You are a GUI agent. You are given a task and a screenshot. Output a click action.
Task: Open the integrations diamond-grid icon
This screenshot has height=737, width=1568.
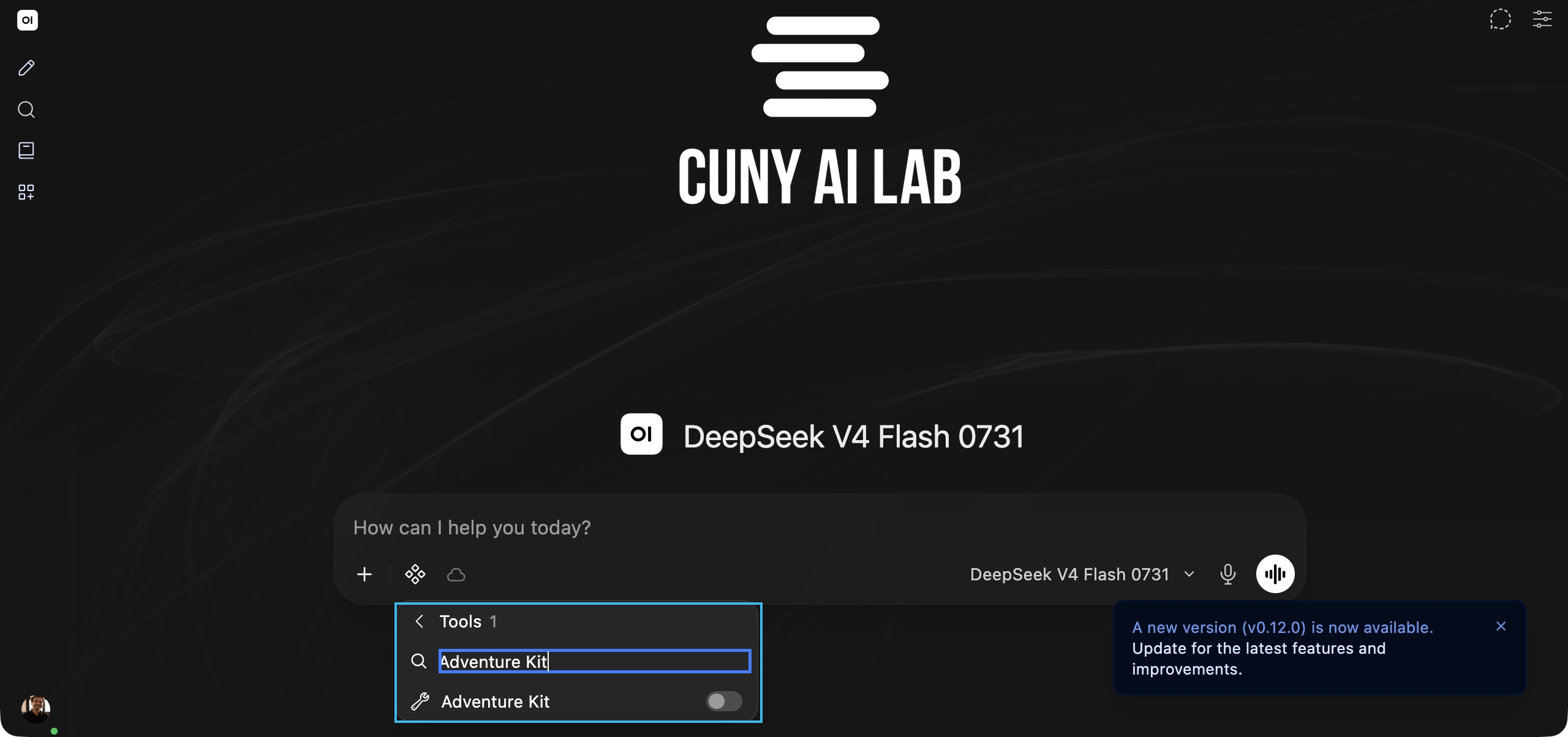(415, 574)
